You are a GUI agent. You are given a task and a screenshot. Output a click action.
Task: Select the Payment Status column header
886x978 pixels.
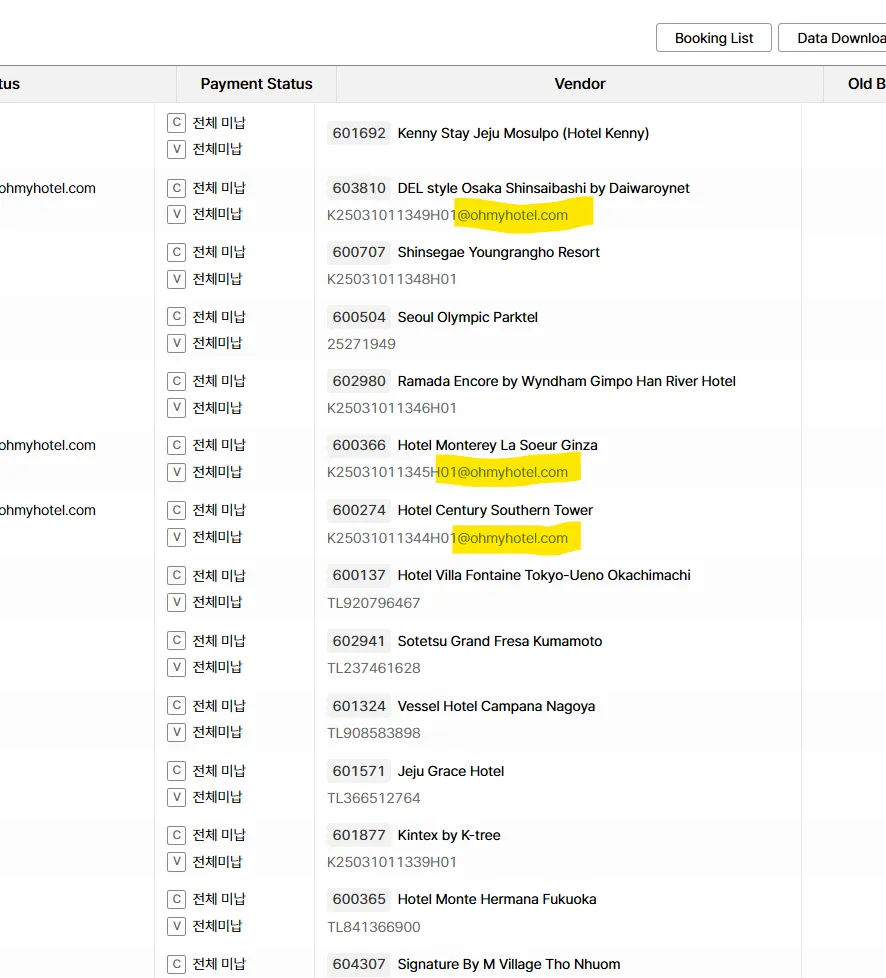[256, 84]
